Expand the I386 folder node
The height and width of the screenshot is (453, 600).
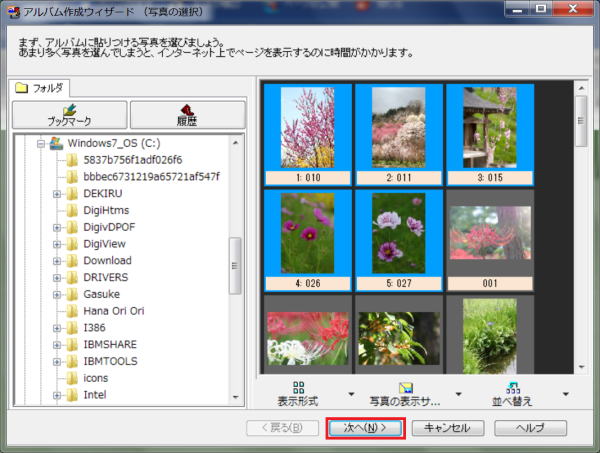pyautogui.click(x=57, y=328)
